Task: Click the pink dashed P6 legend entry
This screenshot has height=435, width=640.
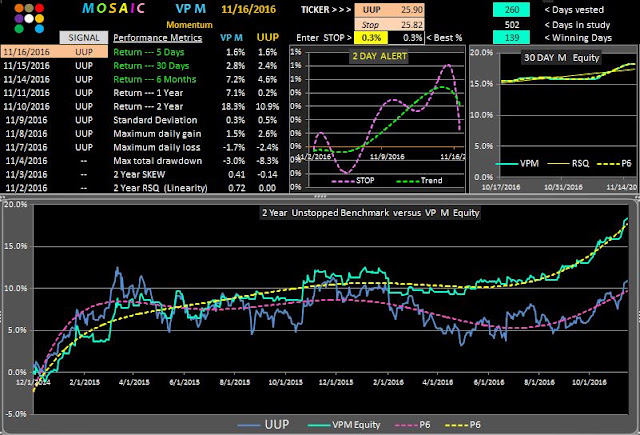Action: 413,425
